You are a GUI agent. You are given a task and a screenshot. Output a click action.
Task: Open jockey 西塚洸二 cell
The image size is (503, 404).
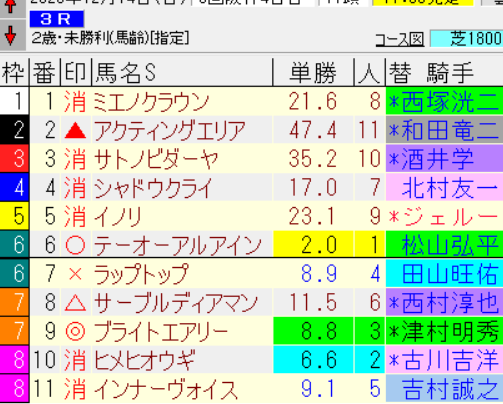444,101
